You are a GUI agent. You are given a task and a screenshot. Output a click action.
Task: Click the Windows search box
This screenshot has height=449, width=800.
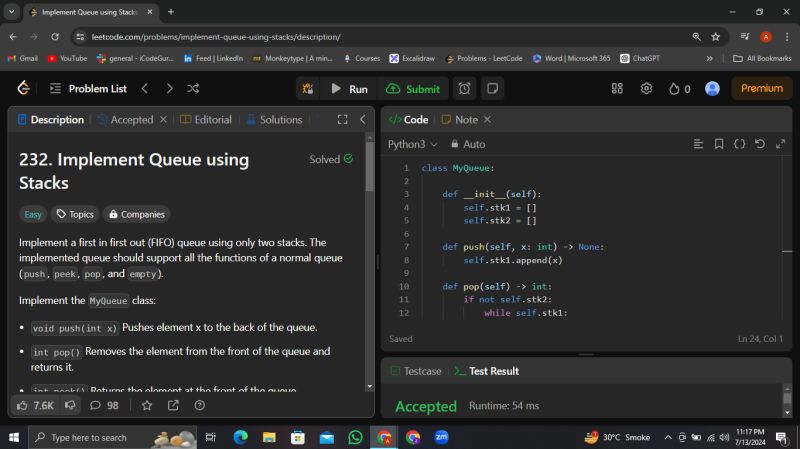coord(112,437)
